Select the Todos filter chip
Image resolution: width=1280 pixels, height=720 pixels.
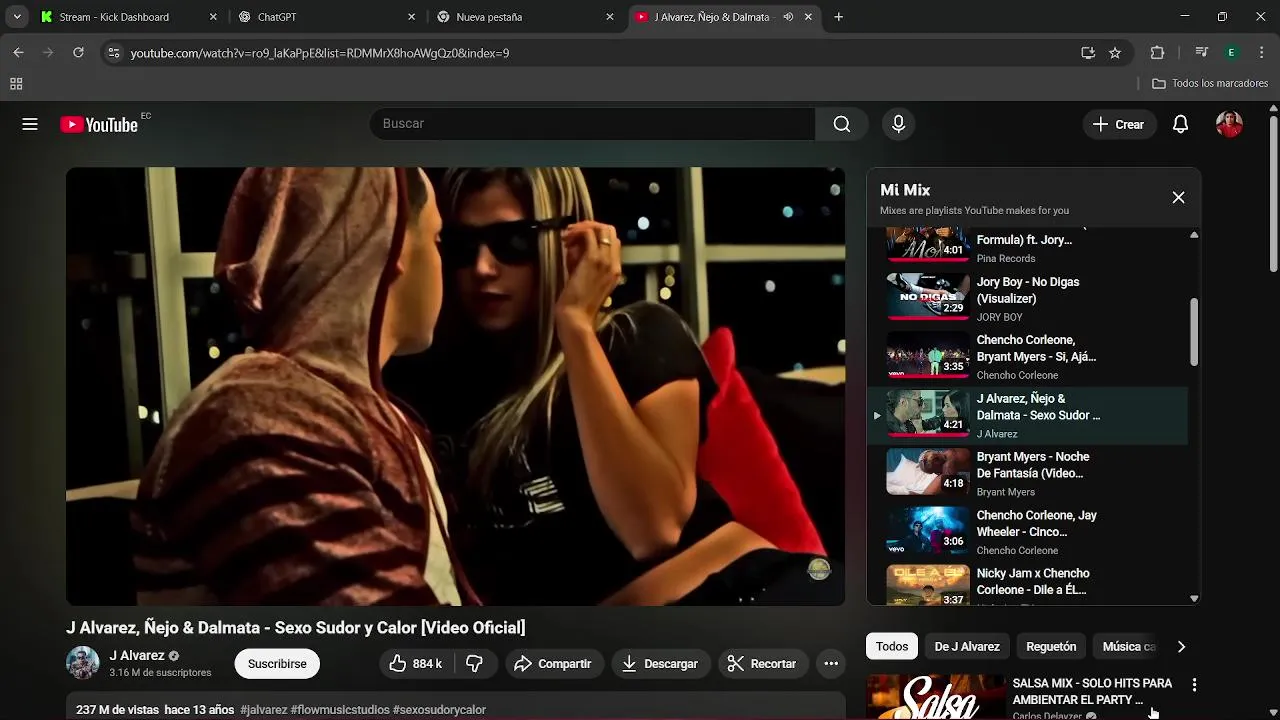(x=892, y=647)
